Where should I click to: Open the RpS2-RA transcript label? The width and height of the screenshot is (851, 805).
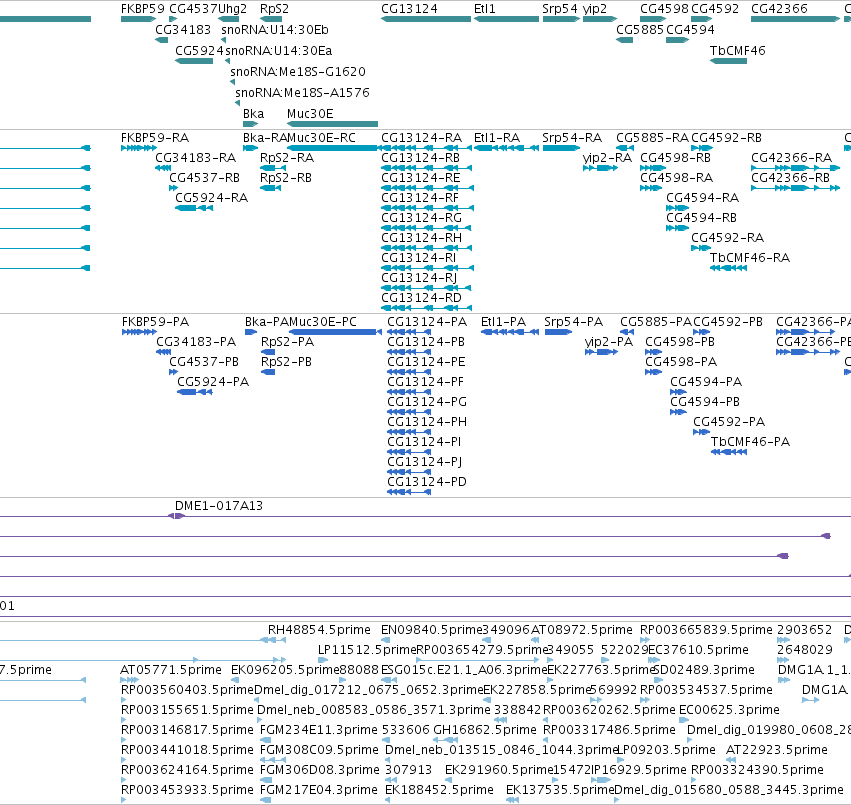click(x=287, y=158)
